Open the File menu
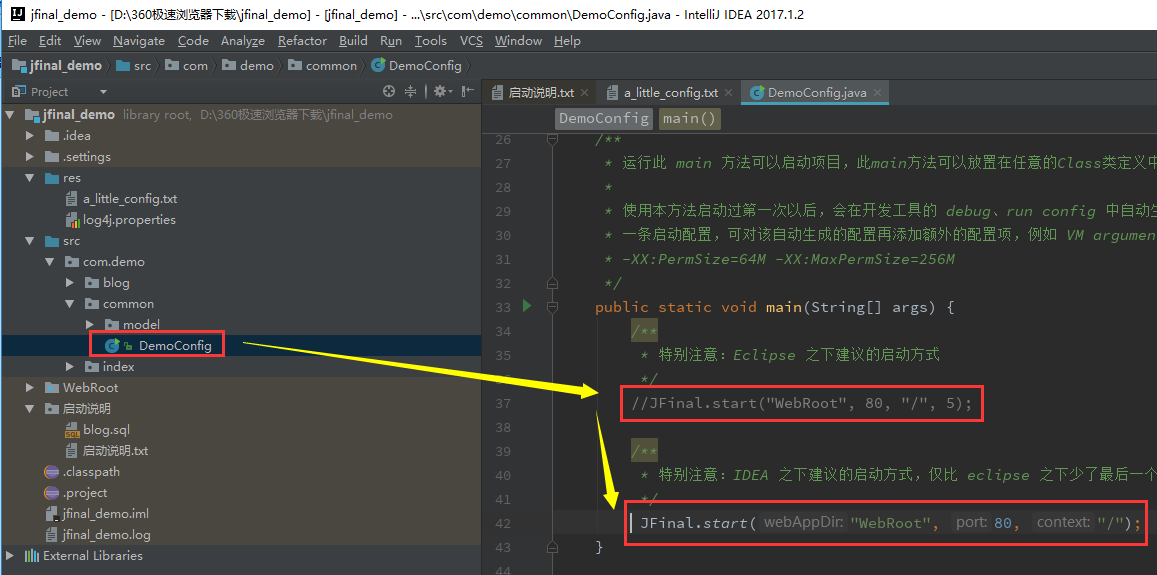This screenshot has height=575, width=1157. pos(17,41)
